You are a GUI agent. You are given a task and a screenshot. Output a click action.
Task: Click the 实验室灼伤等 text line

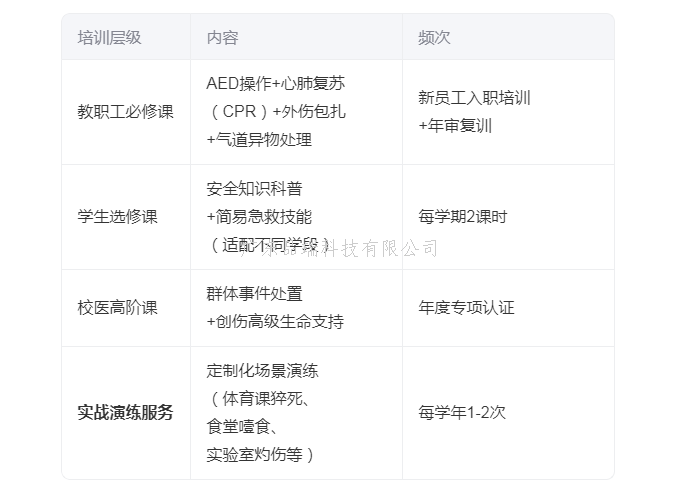pyautogui.click(x=260, y=455)
